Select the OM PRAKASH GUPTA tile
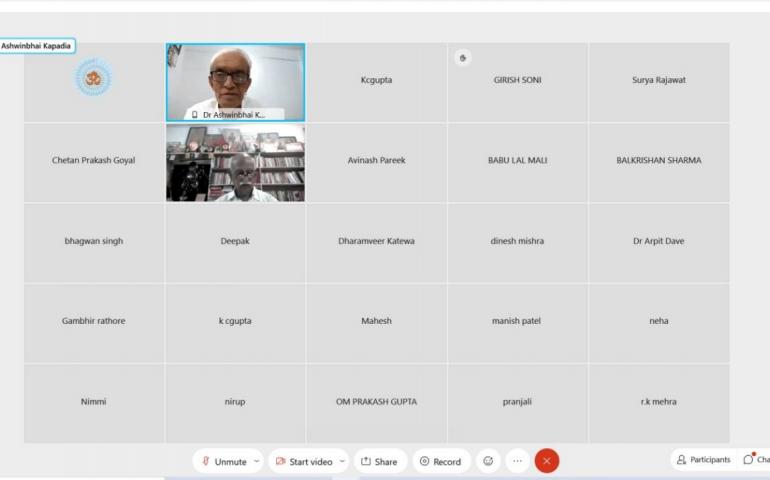The width and height of the screenshot is (770, 480). pyautogui.click(x=377, y=403)
